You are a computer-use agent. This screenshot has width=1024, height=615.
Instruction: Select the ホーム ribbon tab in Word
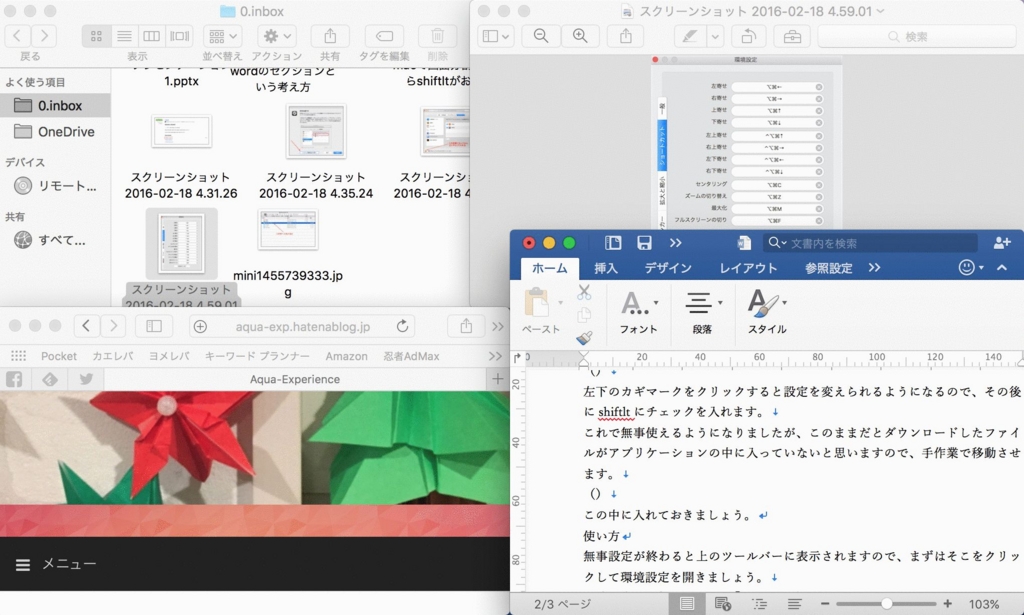[549, 268]
